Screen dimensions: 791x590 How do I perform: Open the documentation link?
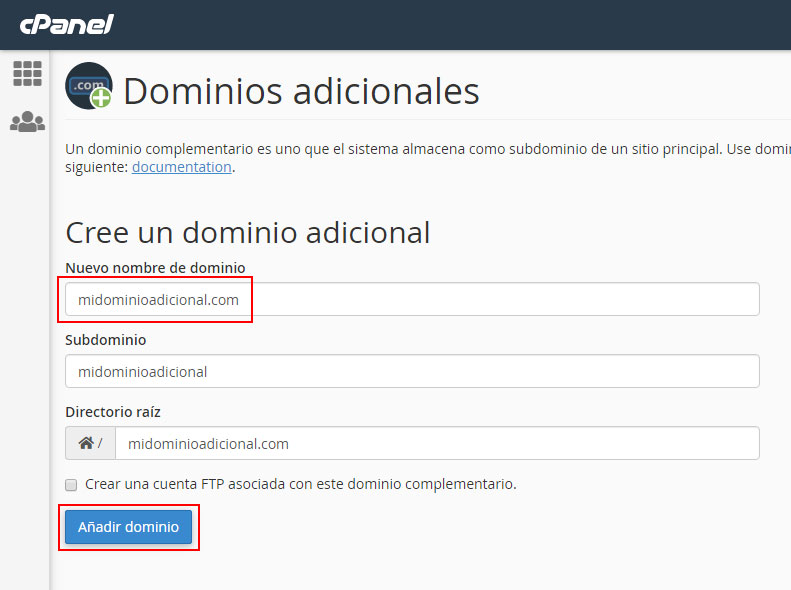182,167
